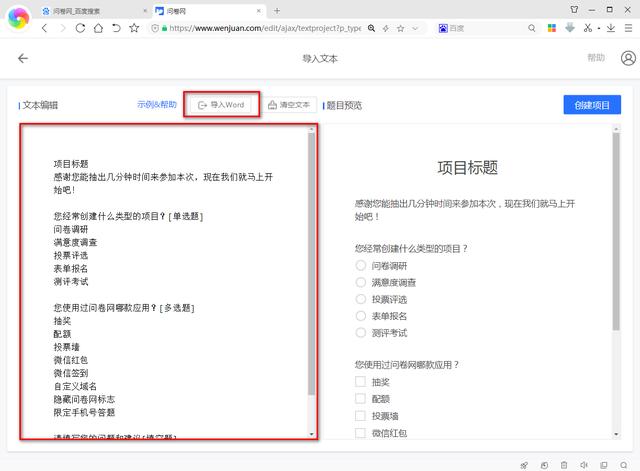Click the preview panel scroll-down arrow

point(616,434)
